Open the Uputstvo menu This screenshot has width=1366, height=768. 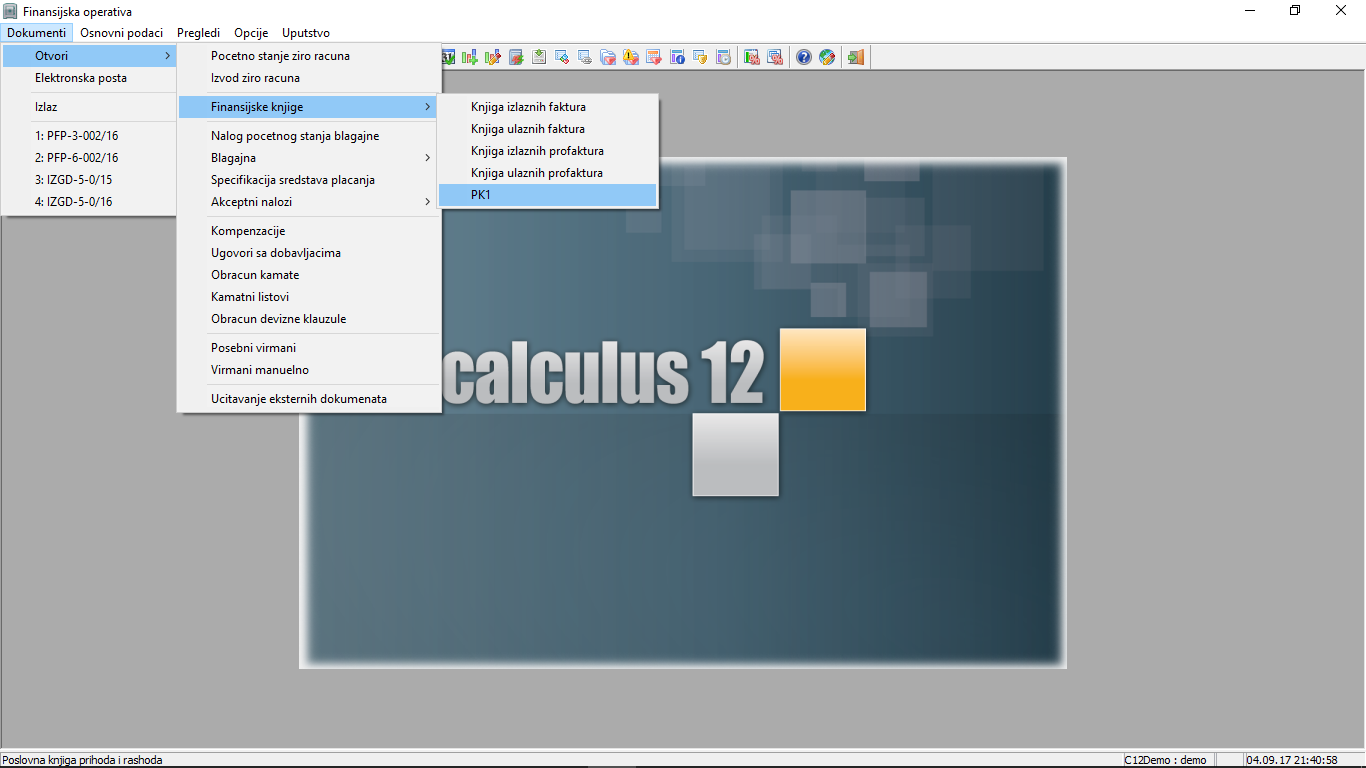click(x=306, y=33)
